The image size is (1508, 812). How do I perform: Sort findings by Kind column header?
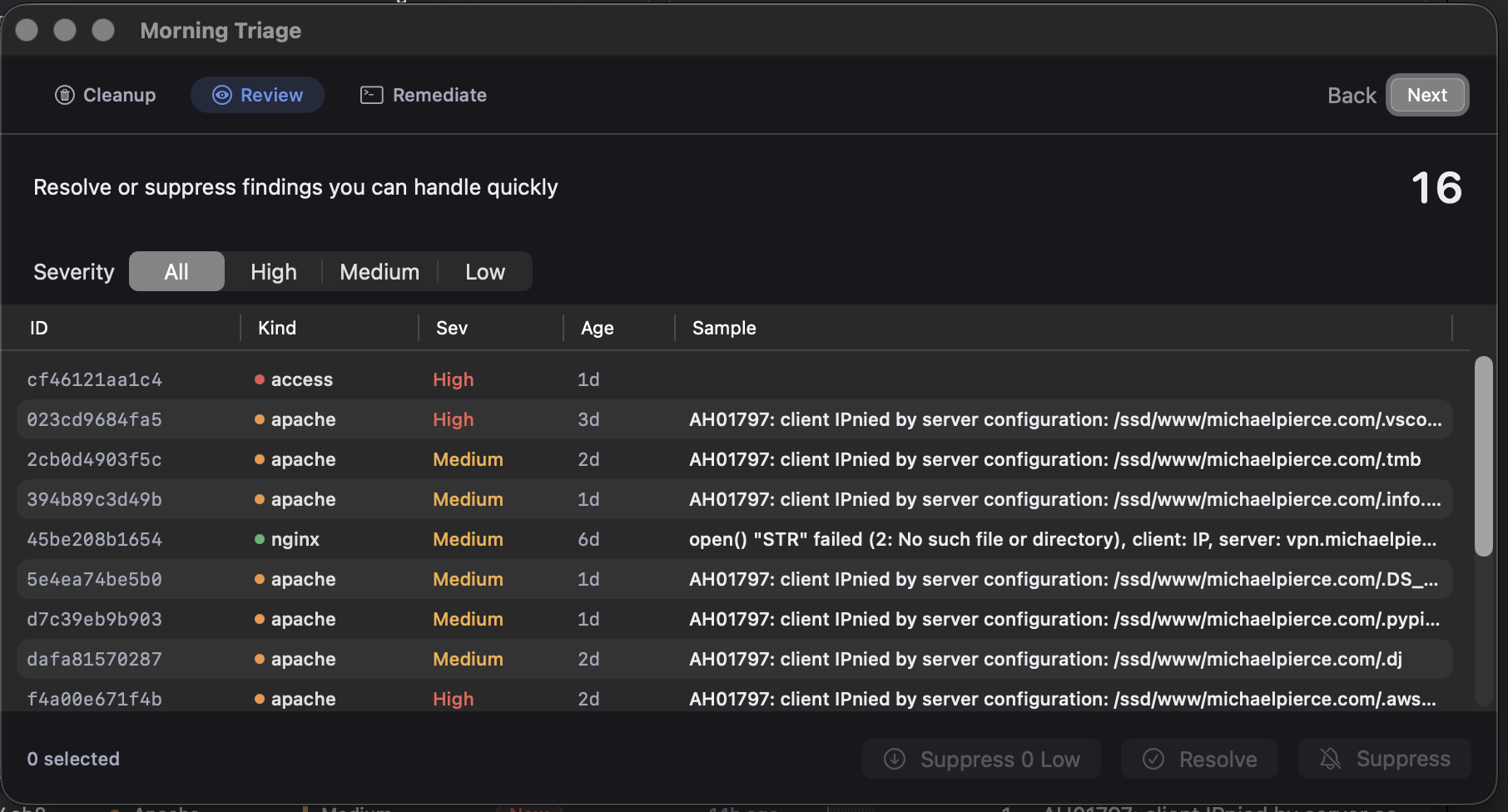(x=276, y=328)
